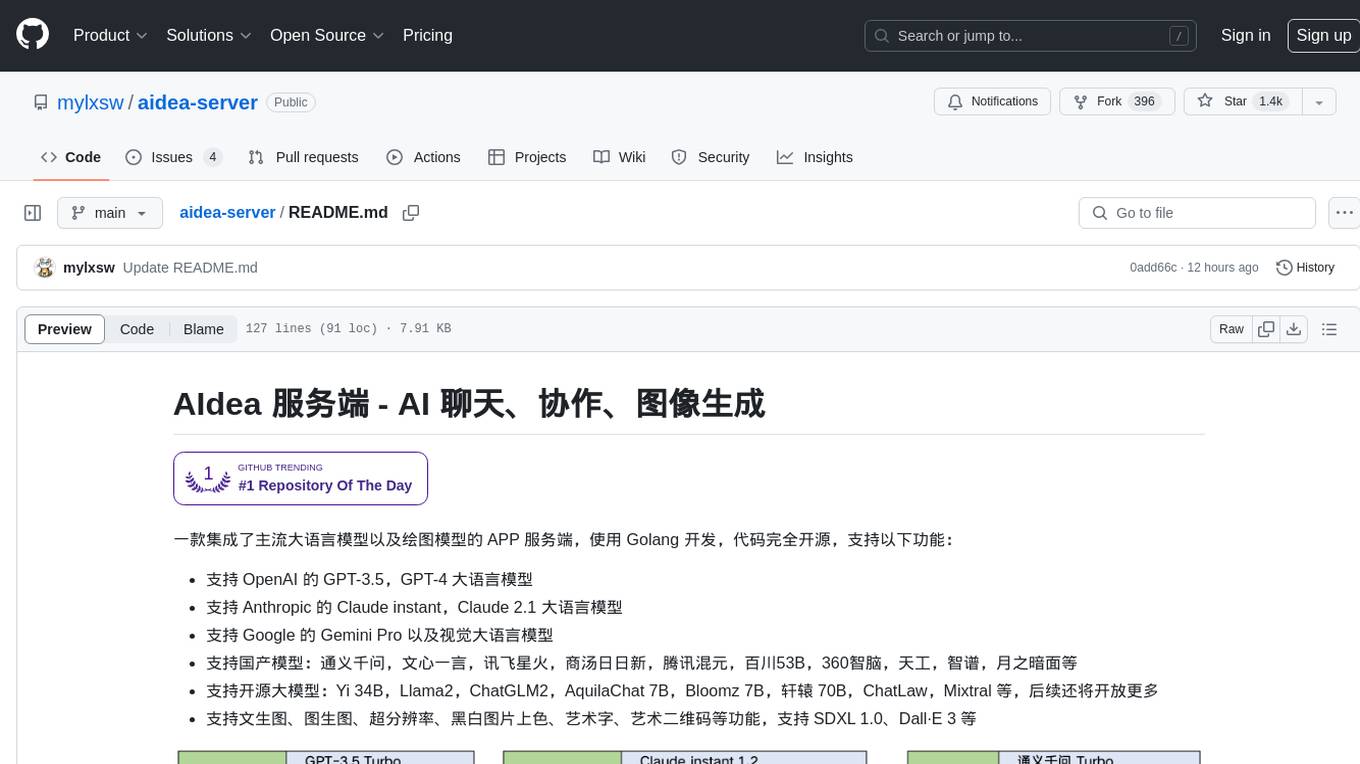Switch to the Code tab
The height and width of the screenshot is (764, 1360).
click(70, 157)
